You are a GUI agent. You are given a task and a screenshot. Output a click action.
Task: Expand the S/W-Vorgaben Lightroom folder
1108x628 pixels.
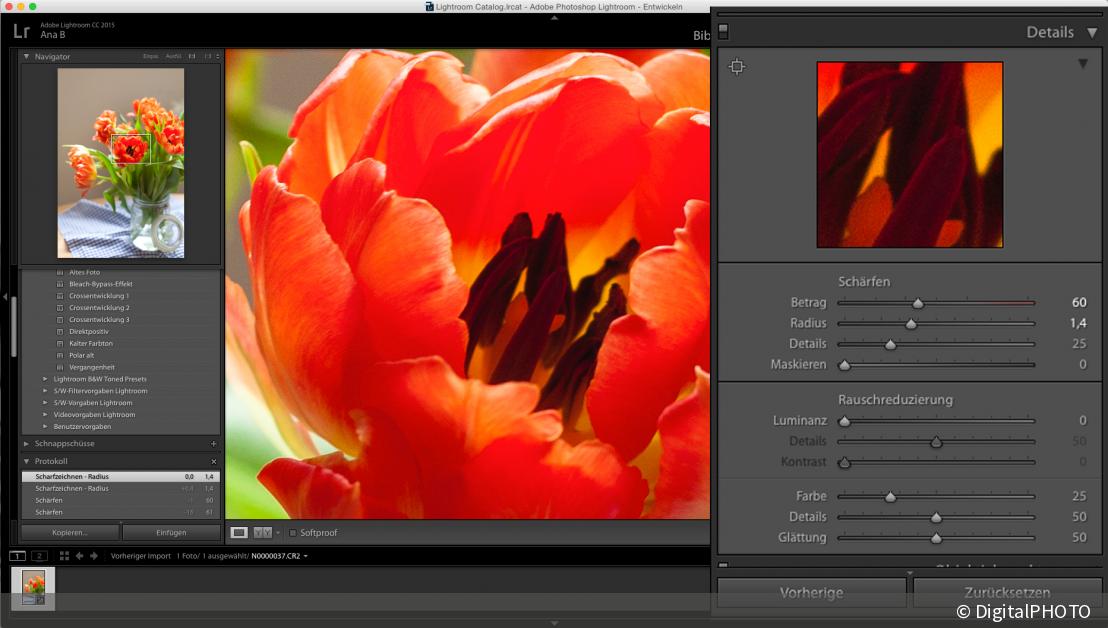click(45, 403)
